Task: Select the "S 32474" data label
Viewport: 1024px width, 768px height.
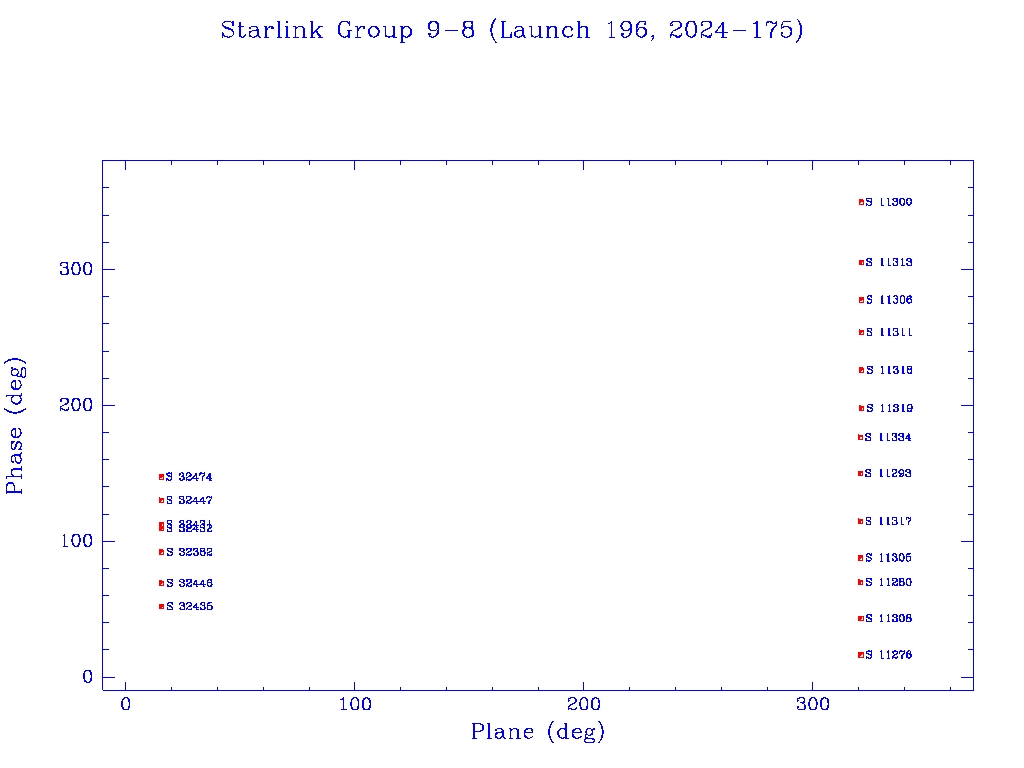Action: [x=189, y=477]
